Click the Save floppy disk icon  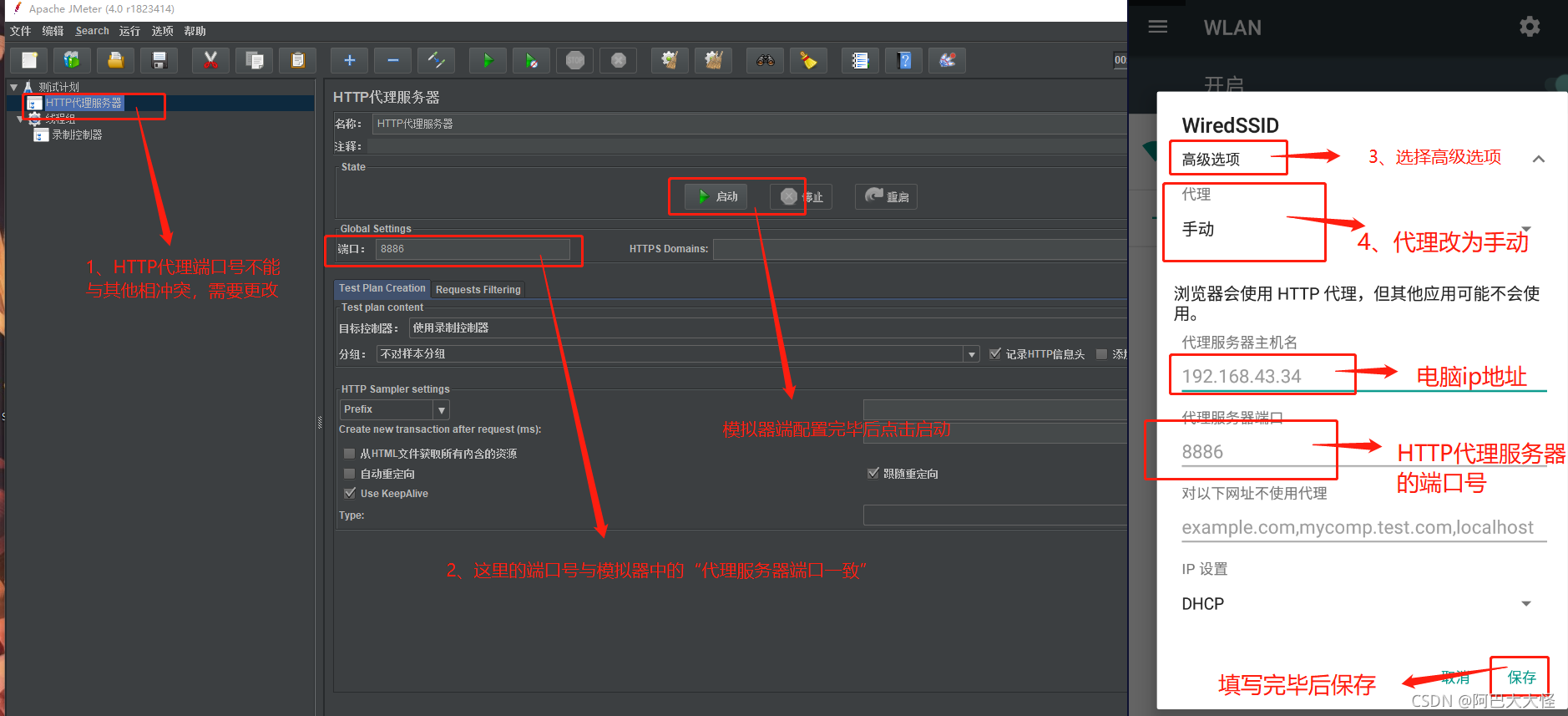[x=159, y=60]
